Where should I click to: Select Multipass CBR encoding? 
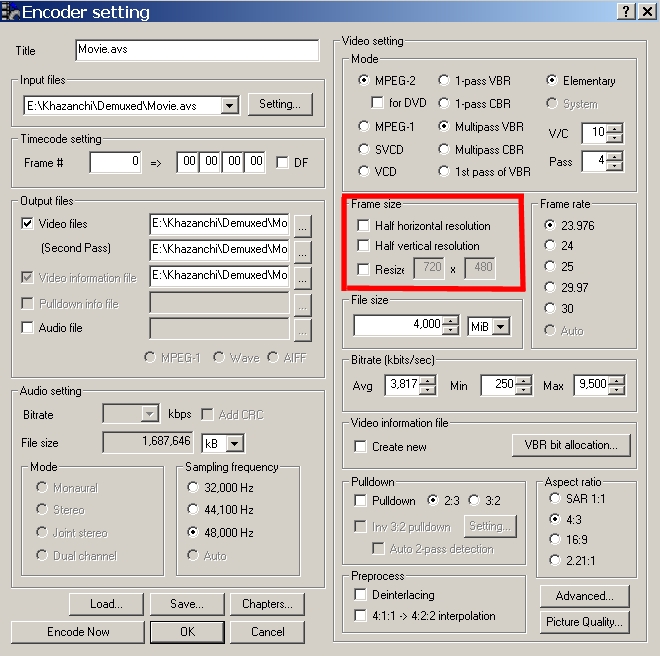click(x=444, y=149)
